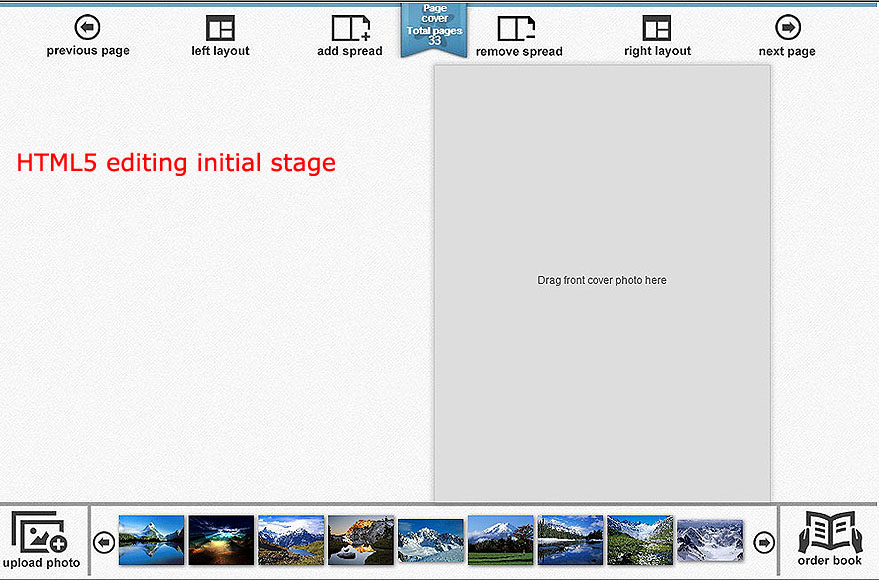Go to the previous page arrow icon
This screenshot has width=879, height=580.
(87, 27)
